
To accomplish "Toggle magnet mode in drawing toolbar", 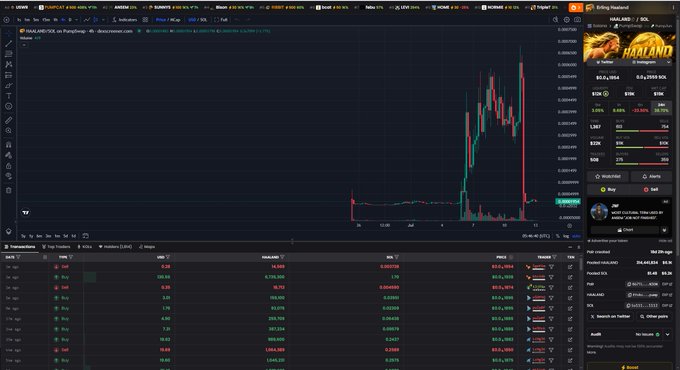I will (x=8, y=144).
